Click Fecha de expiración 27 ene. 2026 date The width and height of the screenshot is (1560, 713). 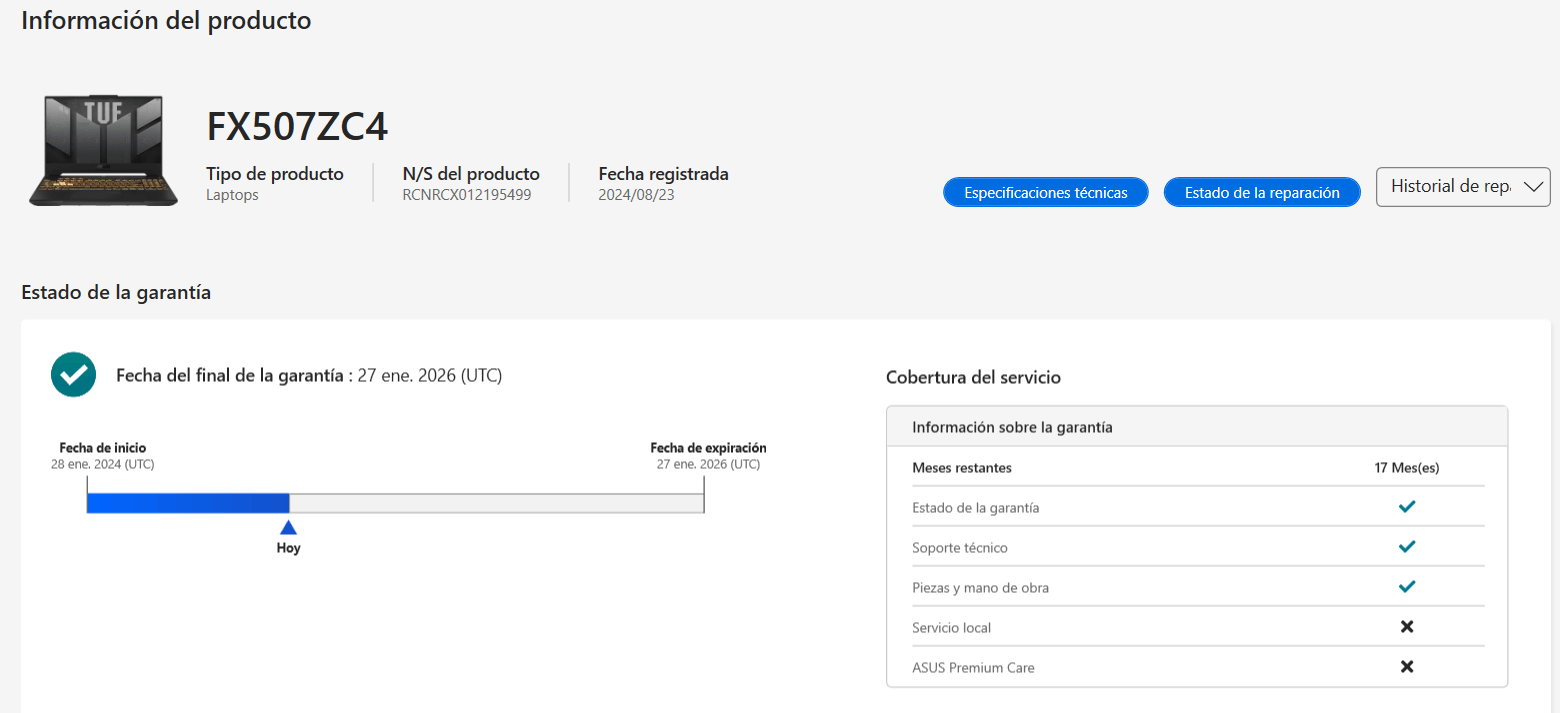coord(708,465)
